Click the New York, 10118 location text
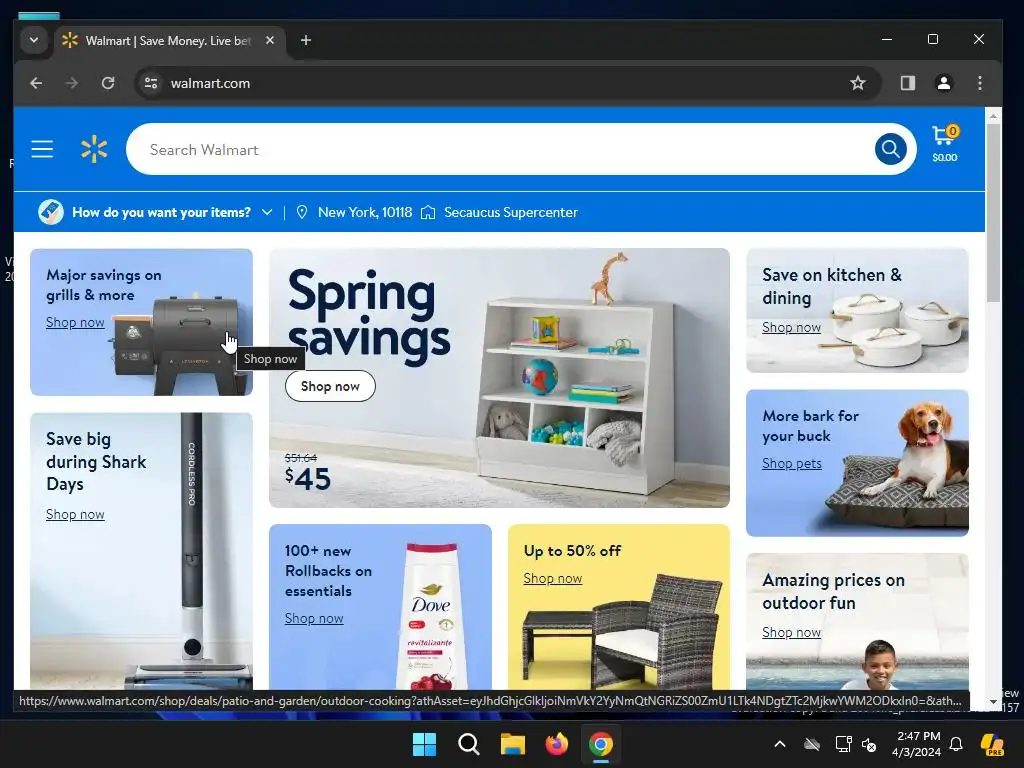This screenshot has width=1024, height=768. [365, 212]
